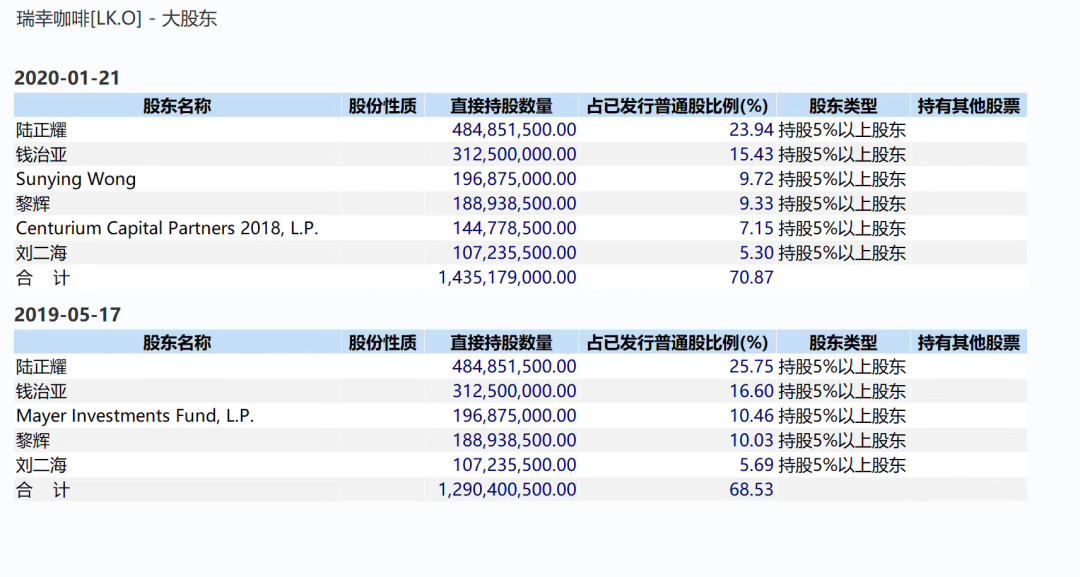Select 黎辉 in the 2020-01-21 table
Image resolution: width=1080 pixels, height=577 pixels.
coord(33,204)
